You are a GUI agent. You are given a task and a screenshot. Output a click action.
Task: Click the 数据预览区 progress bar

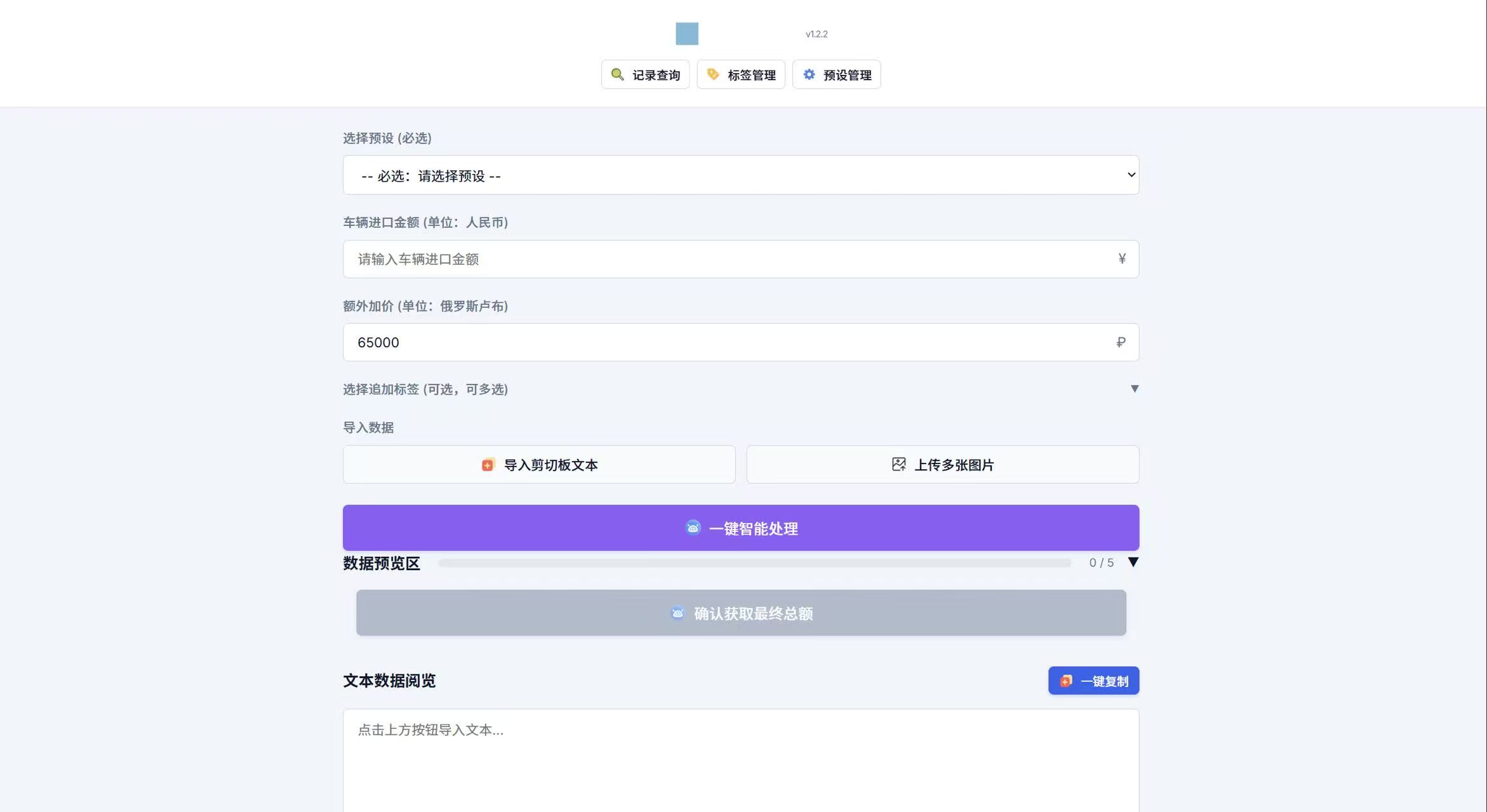click(754, 563)
